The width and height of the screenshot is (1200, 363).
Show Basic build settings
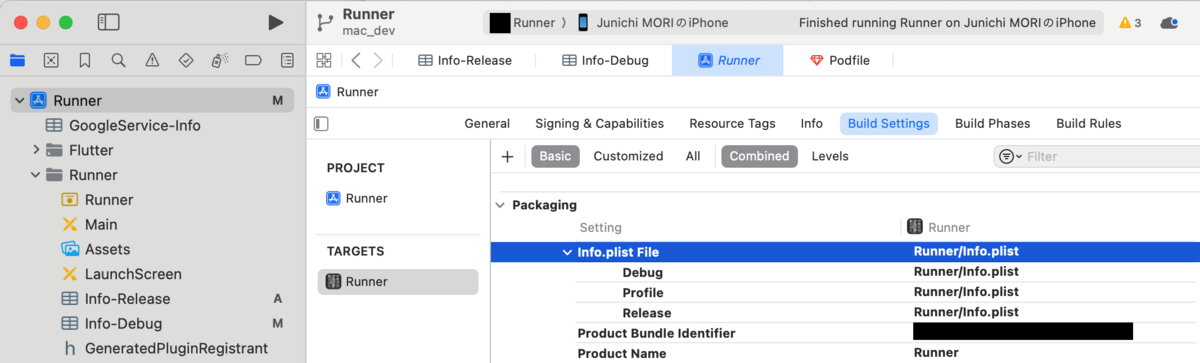(556, 156)
